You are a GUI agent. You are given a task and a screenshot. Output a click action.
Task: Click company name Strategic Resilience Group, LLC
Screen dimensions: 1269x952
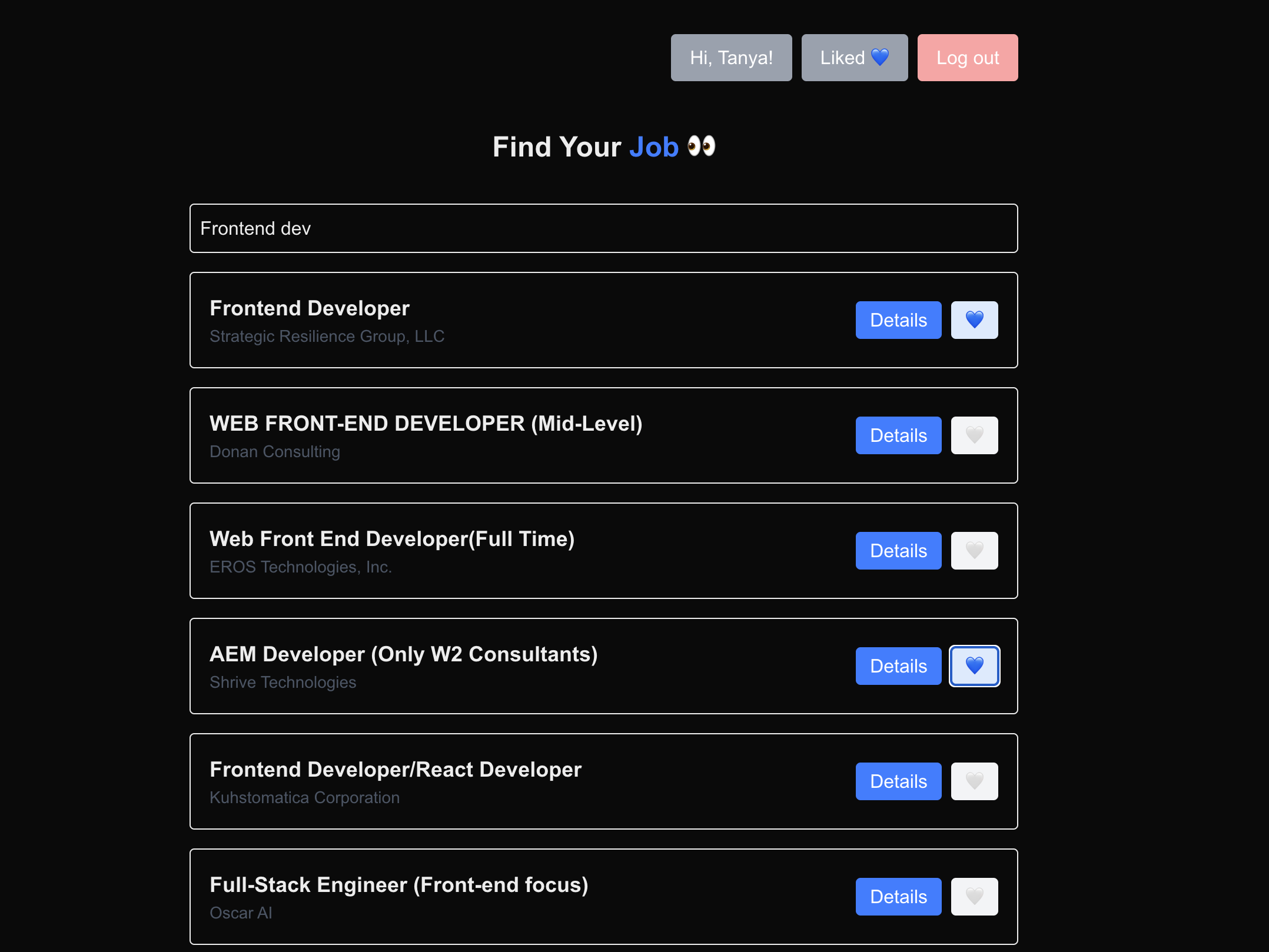tap(327, 336)
